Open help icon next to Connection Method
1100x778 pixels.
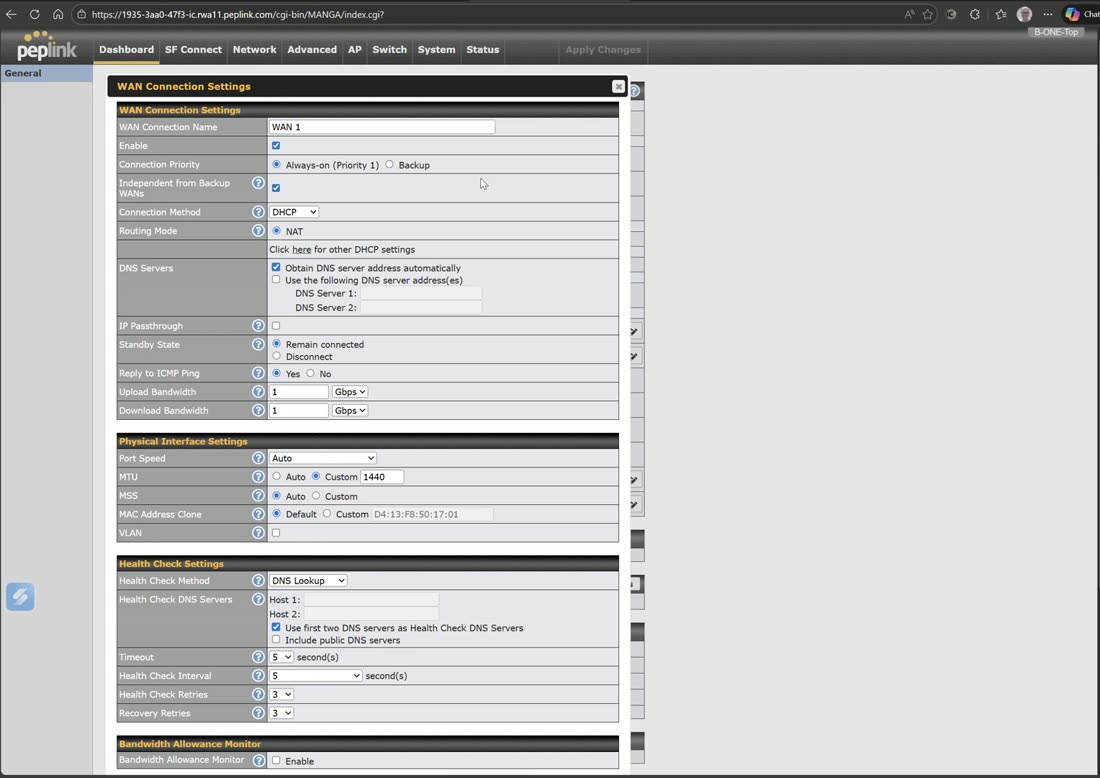click(258, 212)
